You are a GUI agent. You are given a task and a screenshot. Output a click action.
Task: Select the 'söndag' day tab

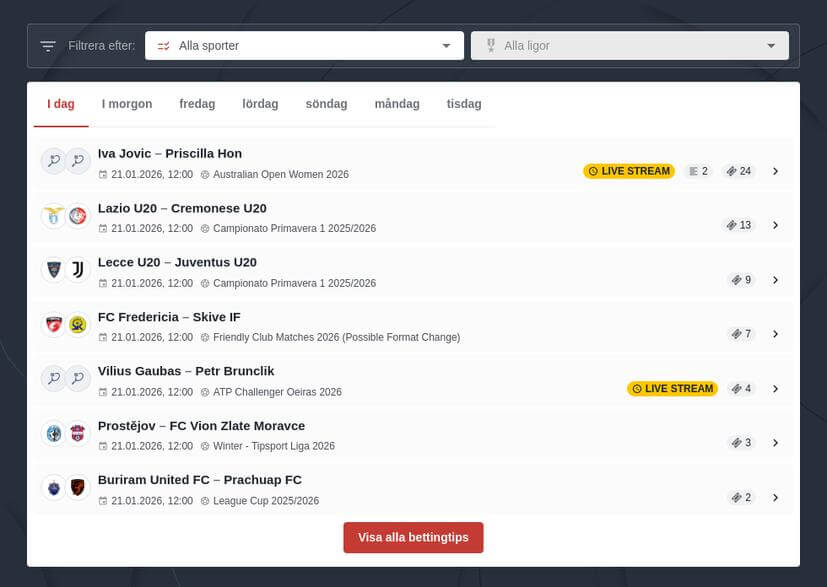click(326, 103)
